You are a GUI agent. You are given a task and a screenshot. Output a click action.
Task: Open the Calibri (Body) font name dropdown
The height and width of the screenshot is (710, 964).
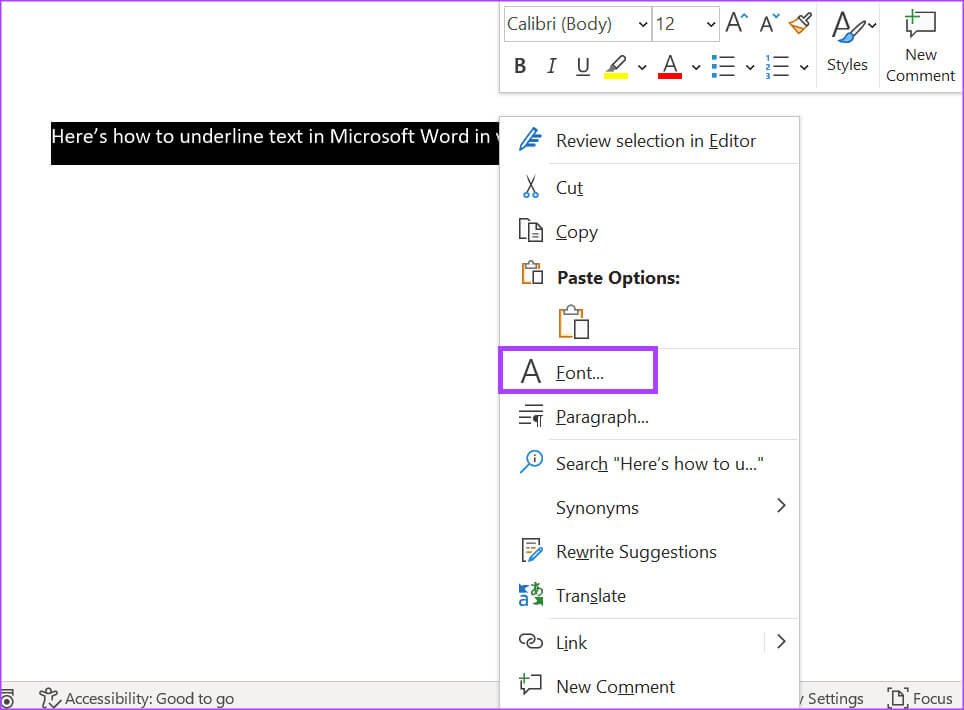coord(577,24)
